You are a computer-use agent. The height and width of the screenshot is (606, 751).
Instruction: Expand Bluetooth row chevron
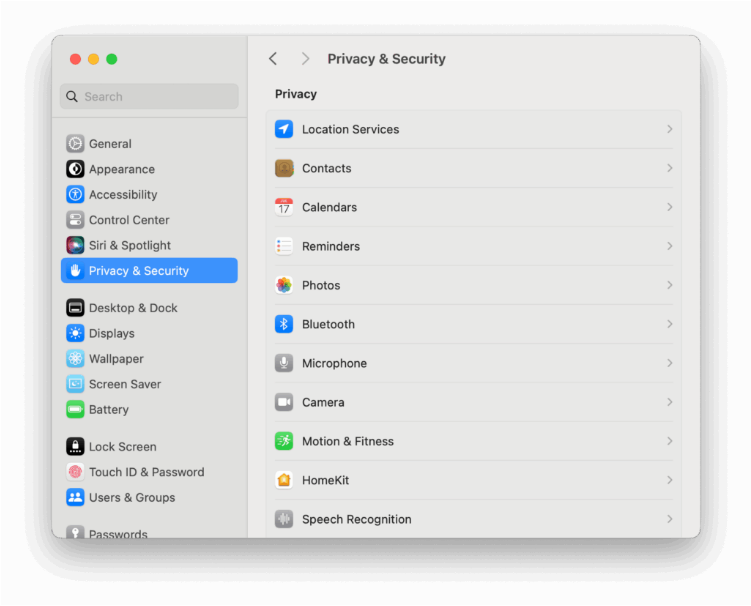[670, 324]
